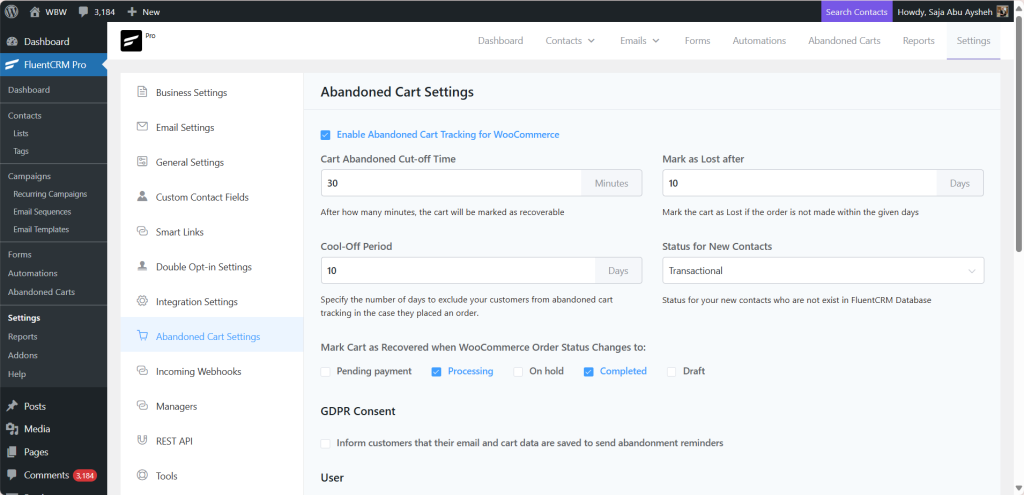Select the Settings top tab
Screen dimensions: 1024x495
point(973,40)
